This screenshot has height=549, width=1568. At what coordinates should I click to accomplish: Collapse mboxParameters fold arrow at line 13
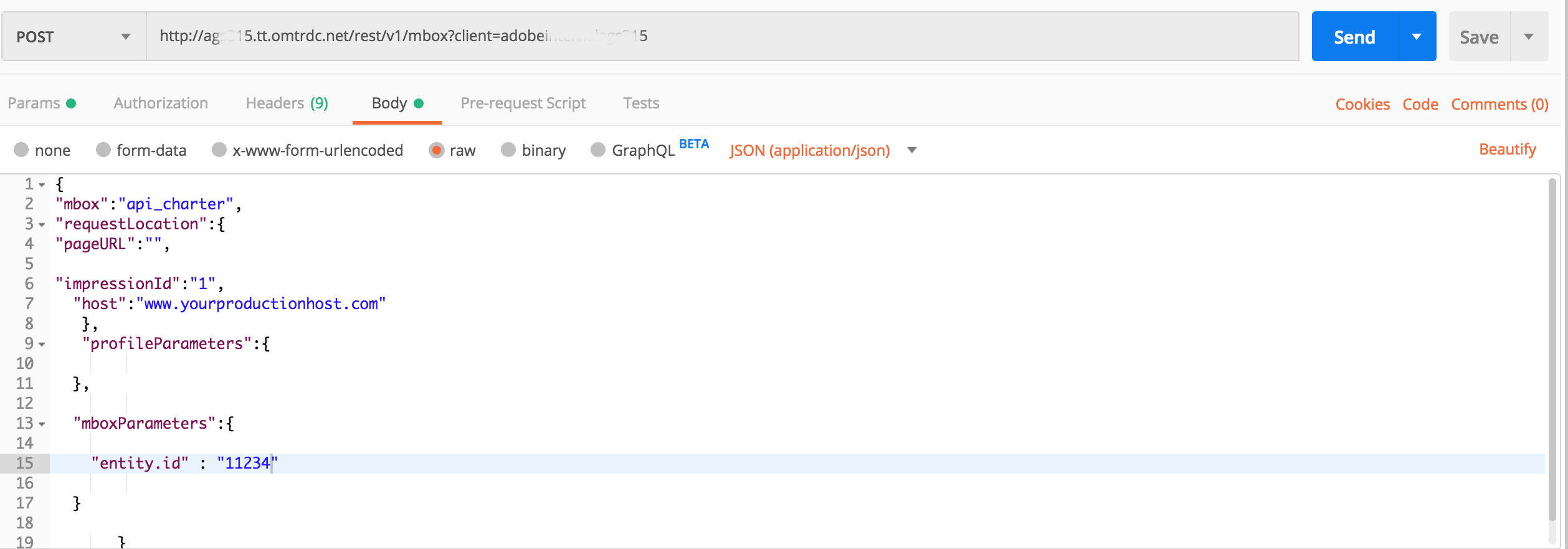click(x=42, y=424)
